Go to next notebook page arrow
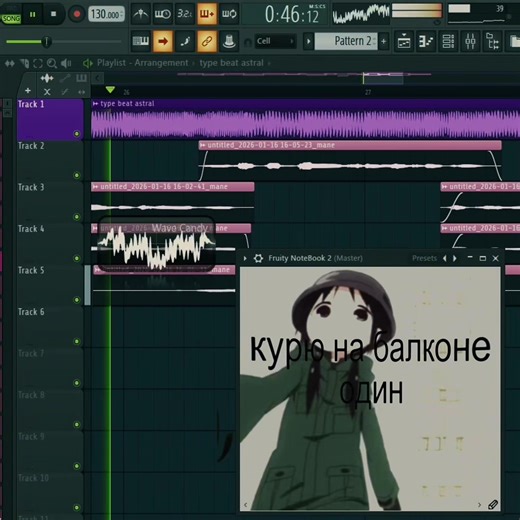The image size is (520, 520). click(x=479, y=505)
